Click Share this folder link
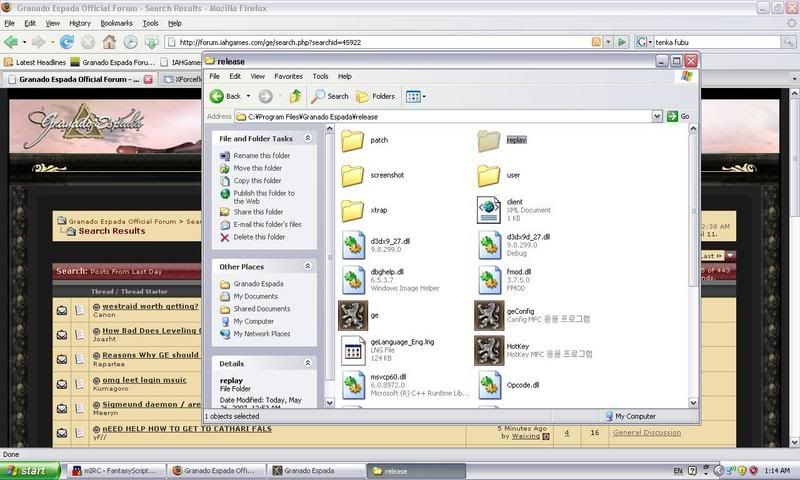The image size is (800, 480). 258,212
